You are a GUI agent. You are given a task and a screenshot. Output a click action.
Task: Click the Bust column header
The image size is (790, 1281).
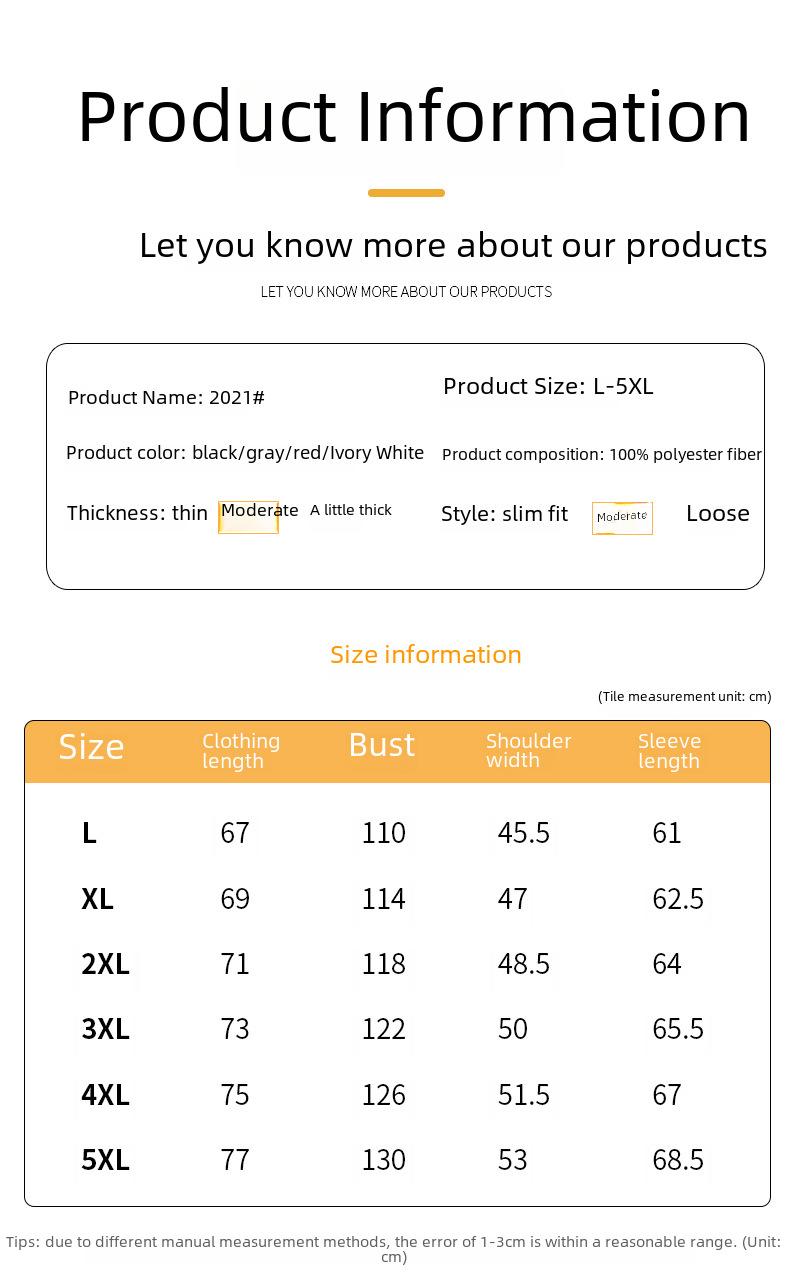point(382,745)
